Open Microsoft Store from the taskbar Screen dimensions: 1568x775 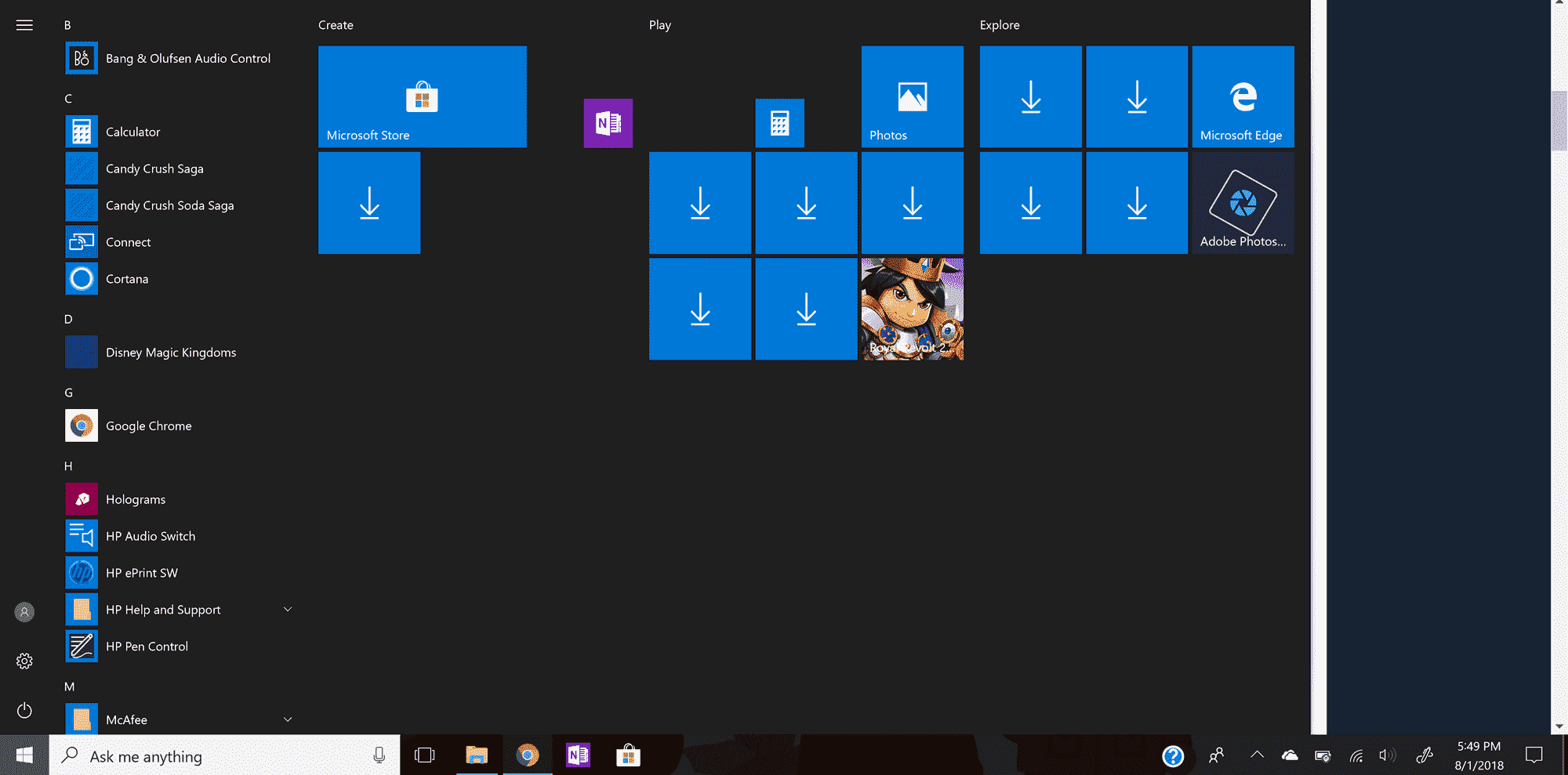click(628, 755)
